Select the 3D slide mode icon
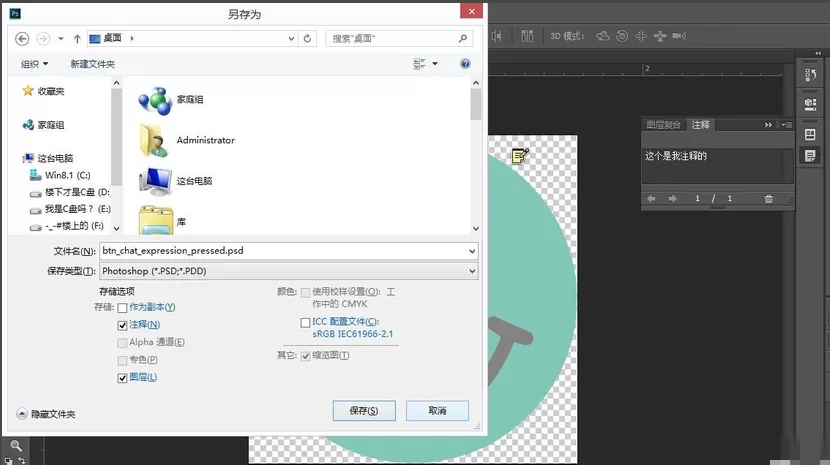The image size is (830, 465). (660, 36)
